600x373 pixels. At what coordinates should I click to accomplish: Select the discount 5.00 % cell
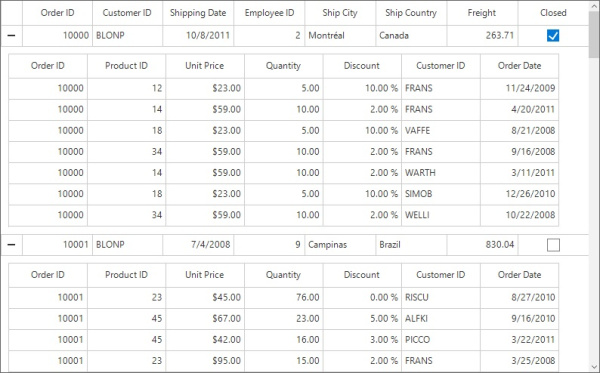[x=362, y=318]
